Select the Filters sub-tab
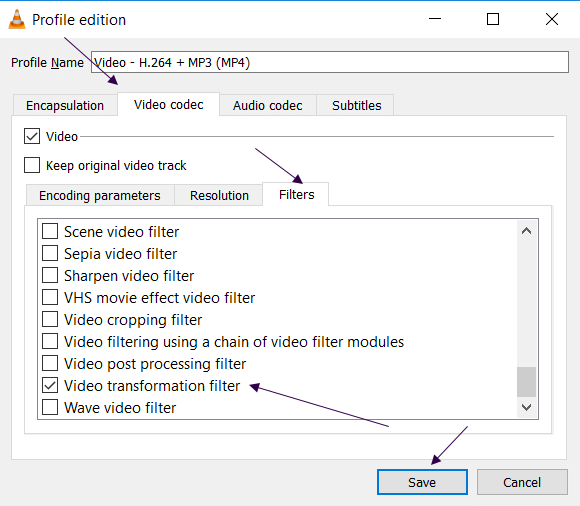 296,195
